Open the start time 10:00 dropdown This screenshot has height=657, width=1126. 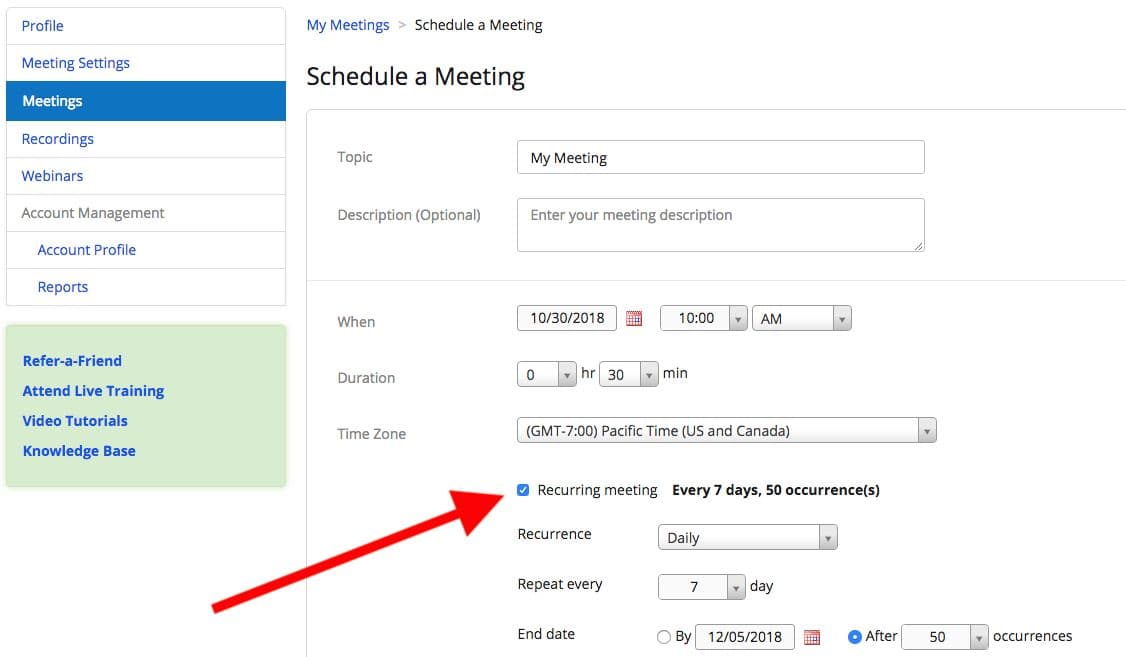point(704,319)
